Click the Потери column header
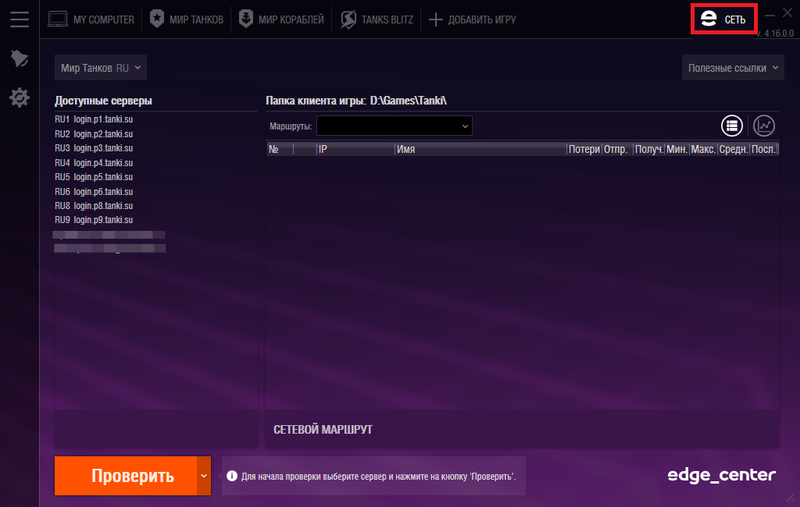Viewport: 800px width, 507px height. 584,149
